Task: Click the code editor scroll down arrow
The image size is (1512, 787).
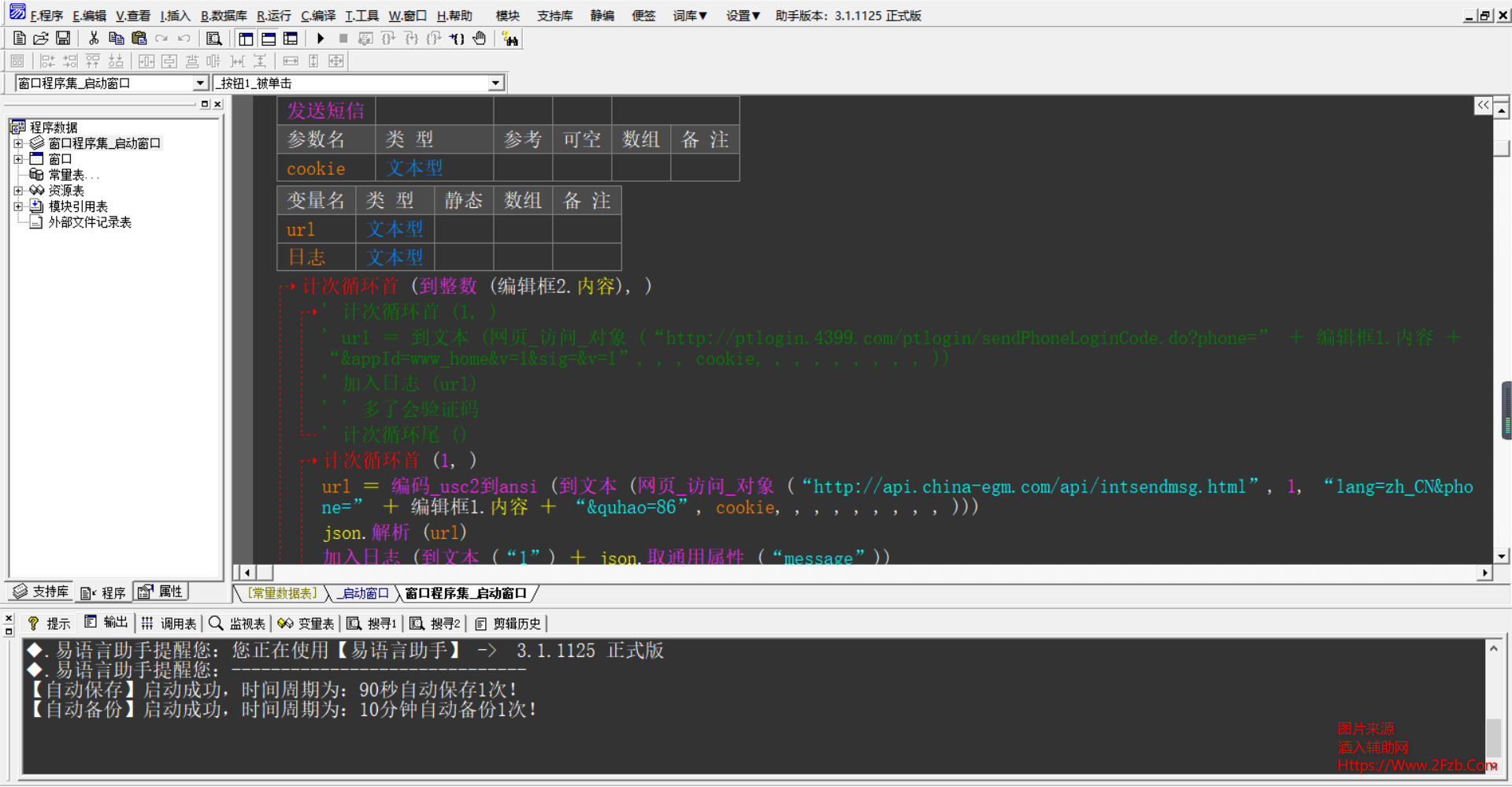Action: [1502, 556]
